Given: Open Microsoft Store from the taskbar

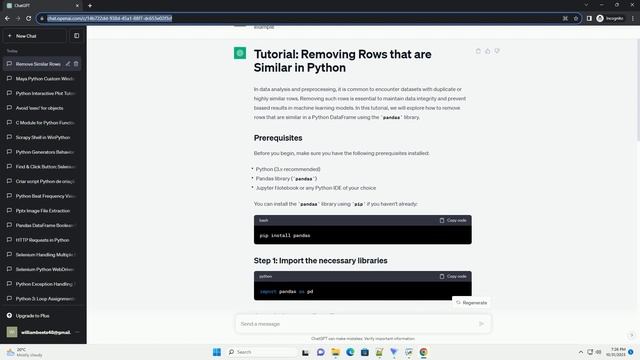Looking at the screenshot, I should click(364, 352).
